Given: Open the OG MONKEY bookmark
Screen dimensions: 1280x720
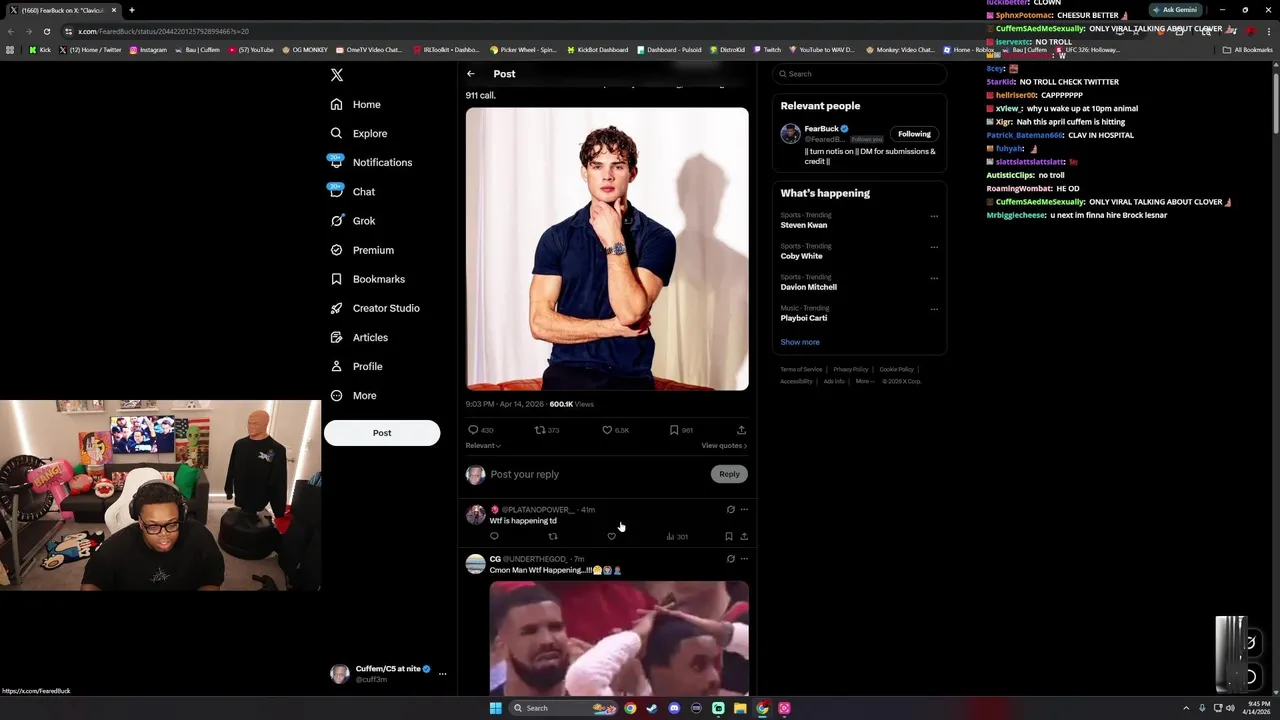Looking at the screenshot, I should click(x=305, y=50).
